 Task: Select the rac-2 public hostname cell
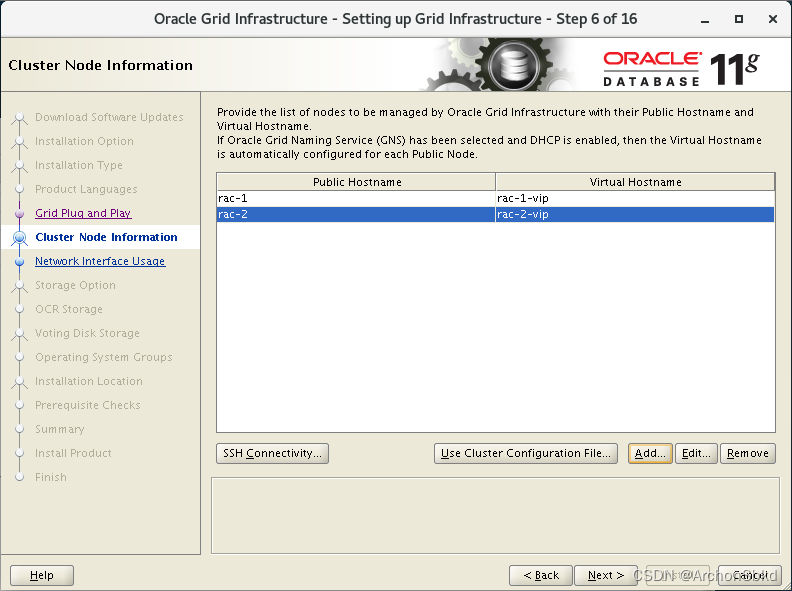356,214
